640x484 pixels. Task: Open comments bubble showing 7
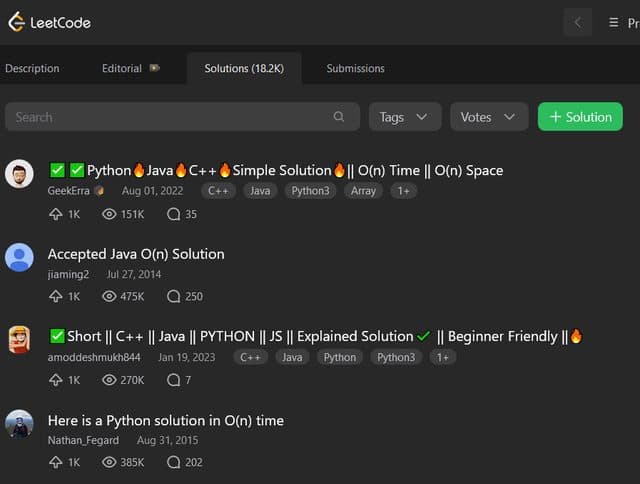click(x=173, y=380)
